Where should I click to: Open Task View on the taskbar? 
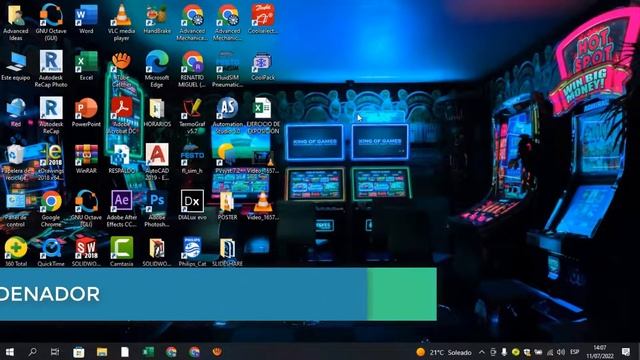pos(55,352)
